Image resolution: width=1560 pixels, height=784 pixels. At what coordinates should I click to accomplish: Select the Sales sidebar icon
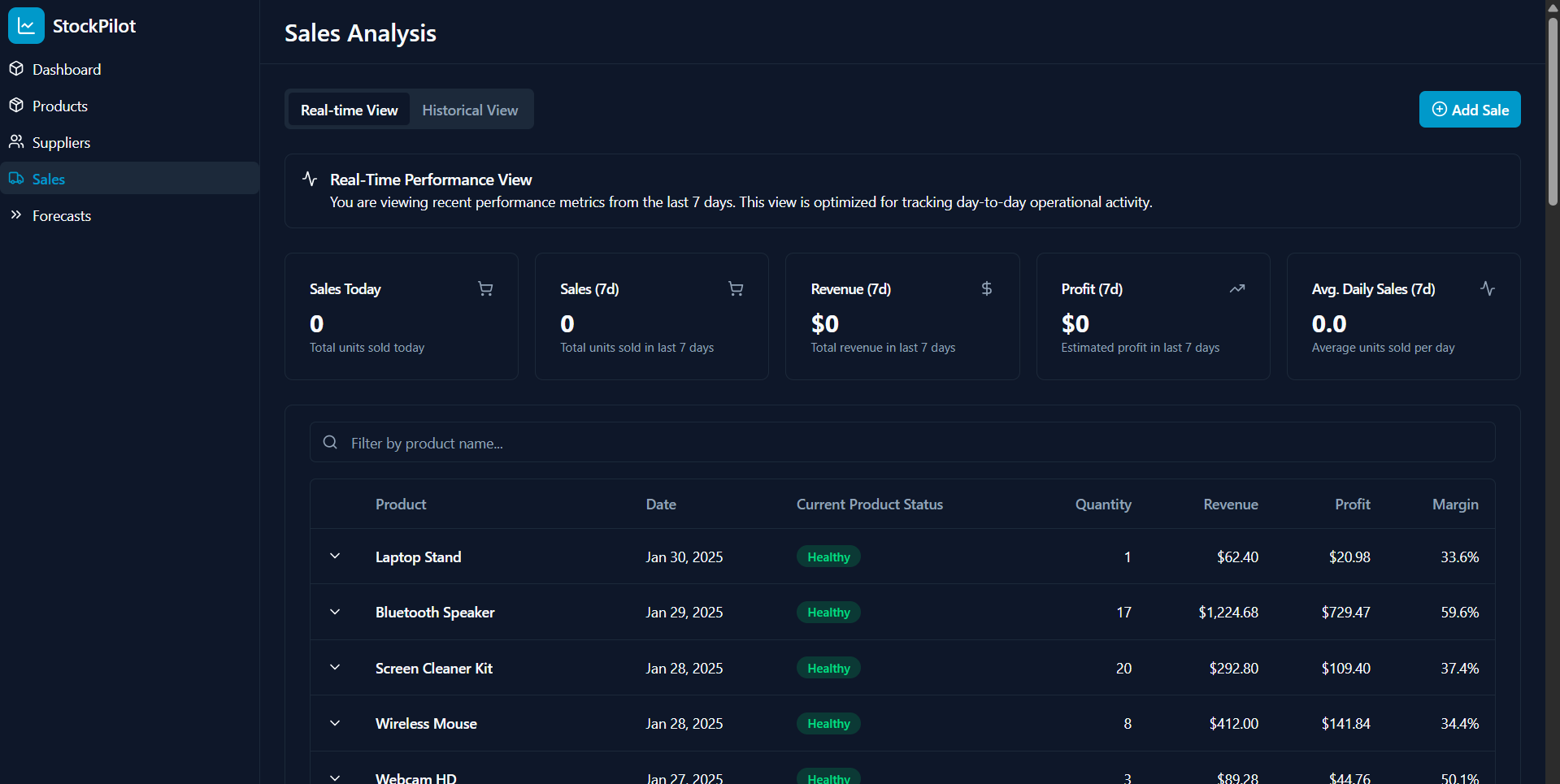tap(15, 178)
